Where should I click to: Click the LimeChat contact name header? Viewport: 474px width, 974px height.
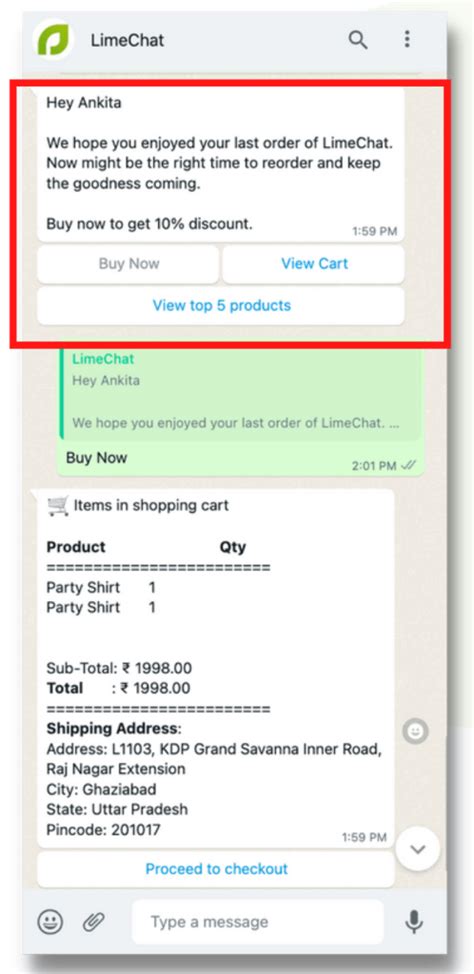tap(127, 40)
